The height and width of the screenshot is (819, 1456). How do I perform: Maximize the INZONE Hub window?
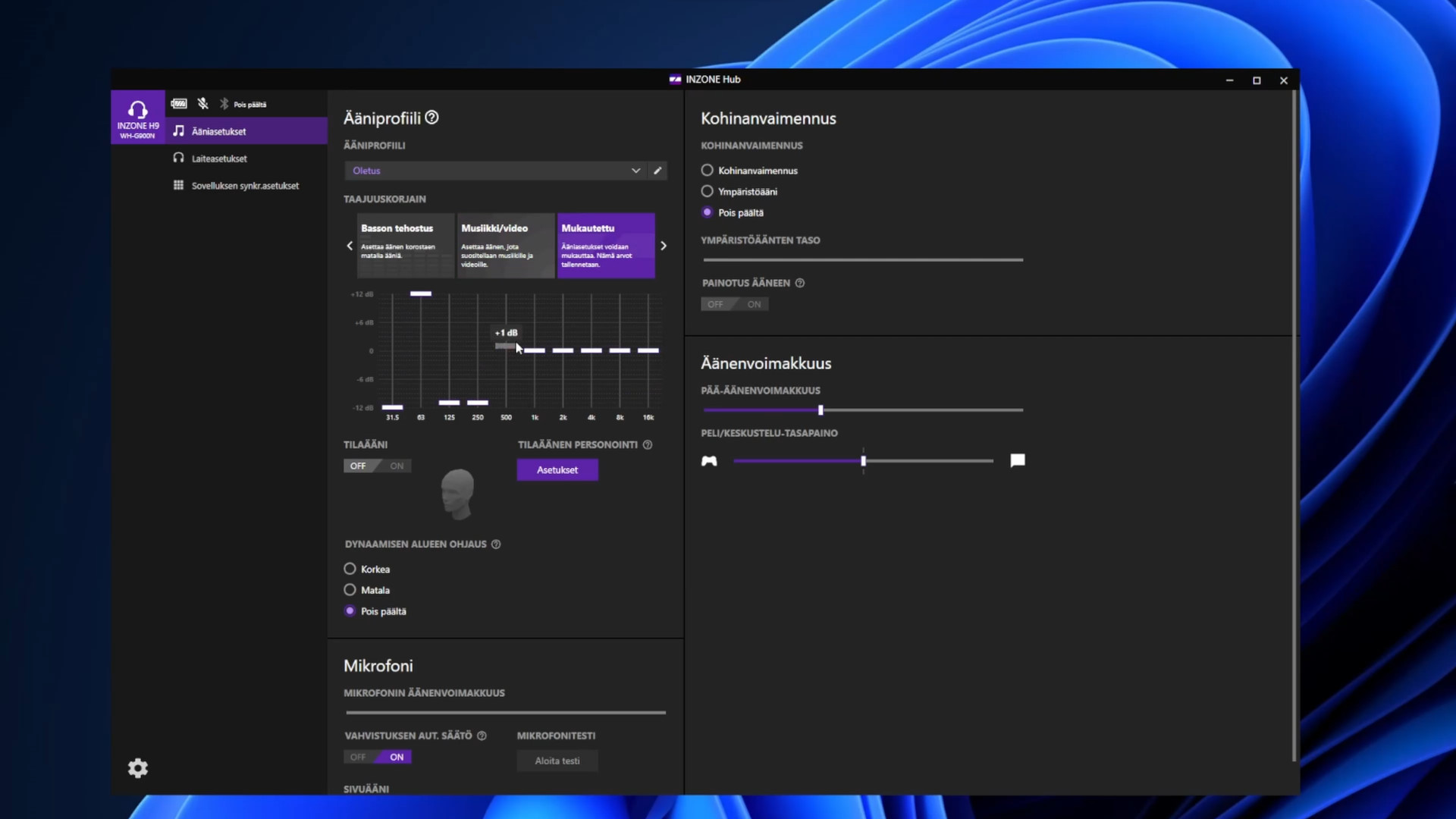[x=1257, y=80]
